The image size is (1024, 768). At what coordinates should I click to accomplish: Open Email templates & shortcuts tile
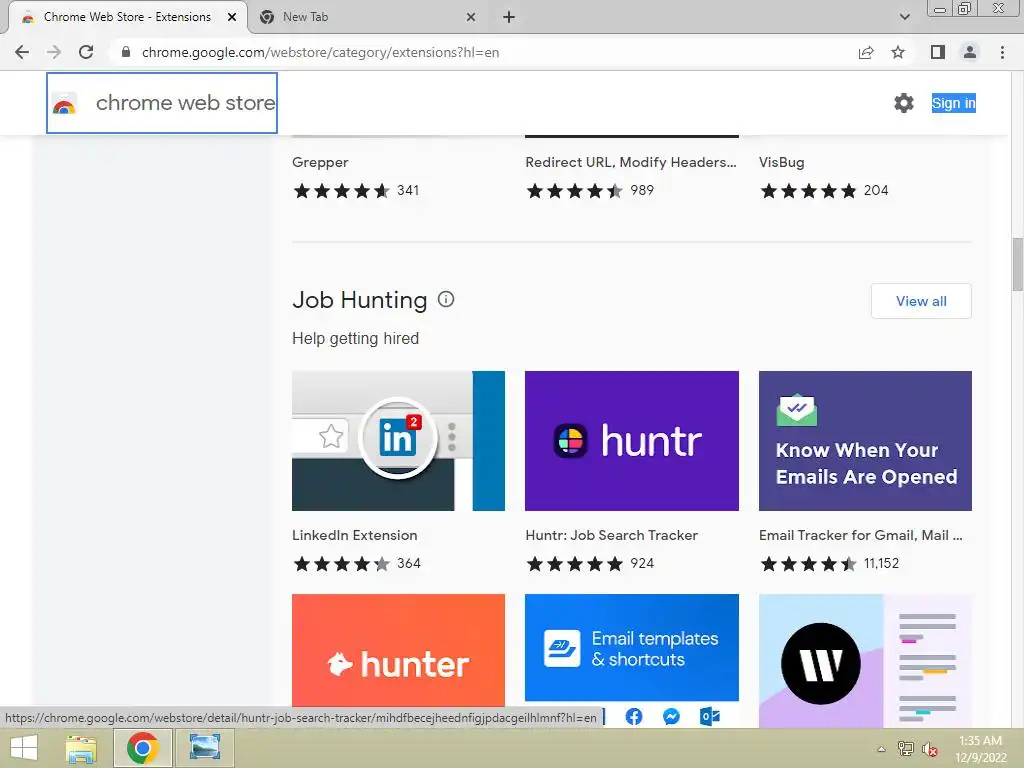click(x=632, y=650)
